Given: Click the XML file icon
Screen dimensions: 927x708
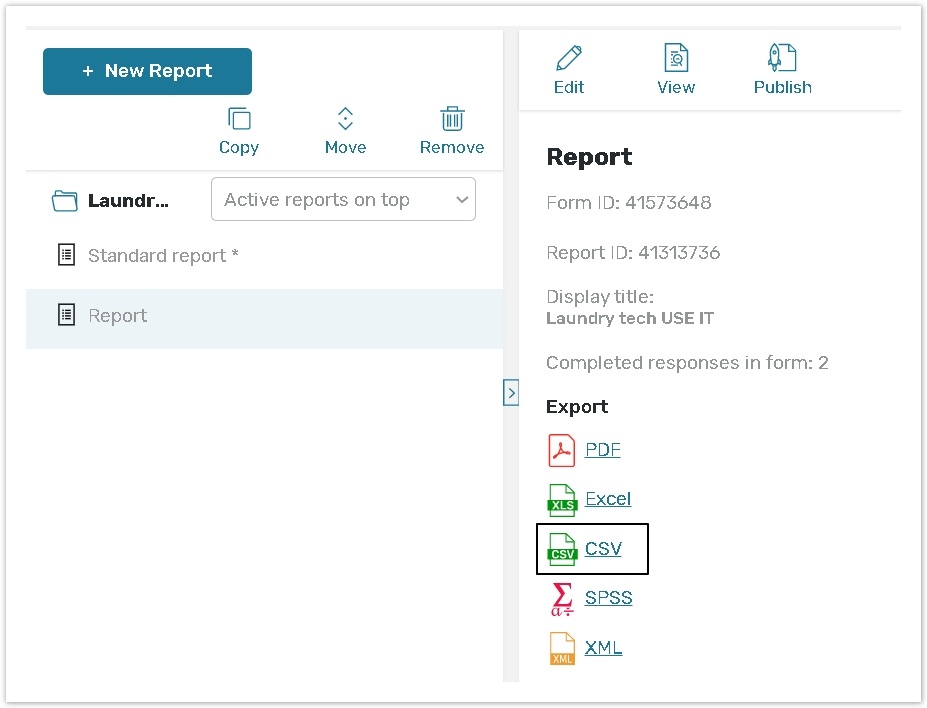Looking at the screenshot, I should 562,648.
